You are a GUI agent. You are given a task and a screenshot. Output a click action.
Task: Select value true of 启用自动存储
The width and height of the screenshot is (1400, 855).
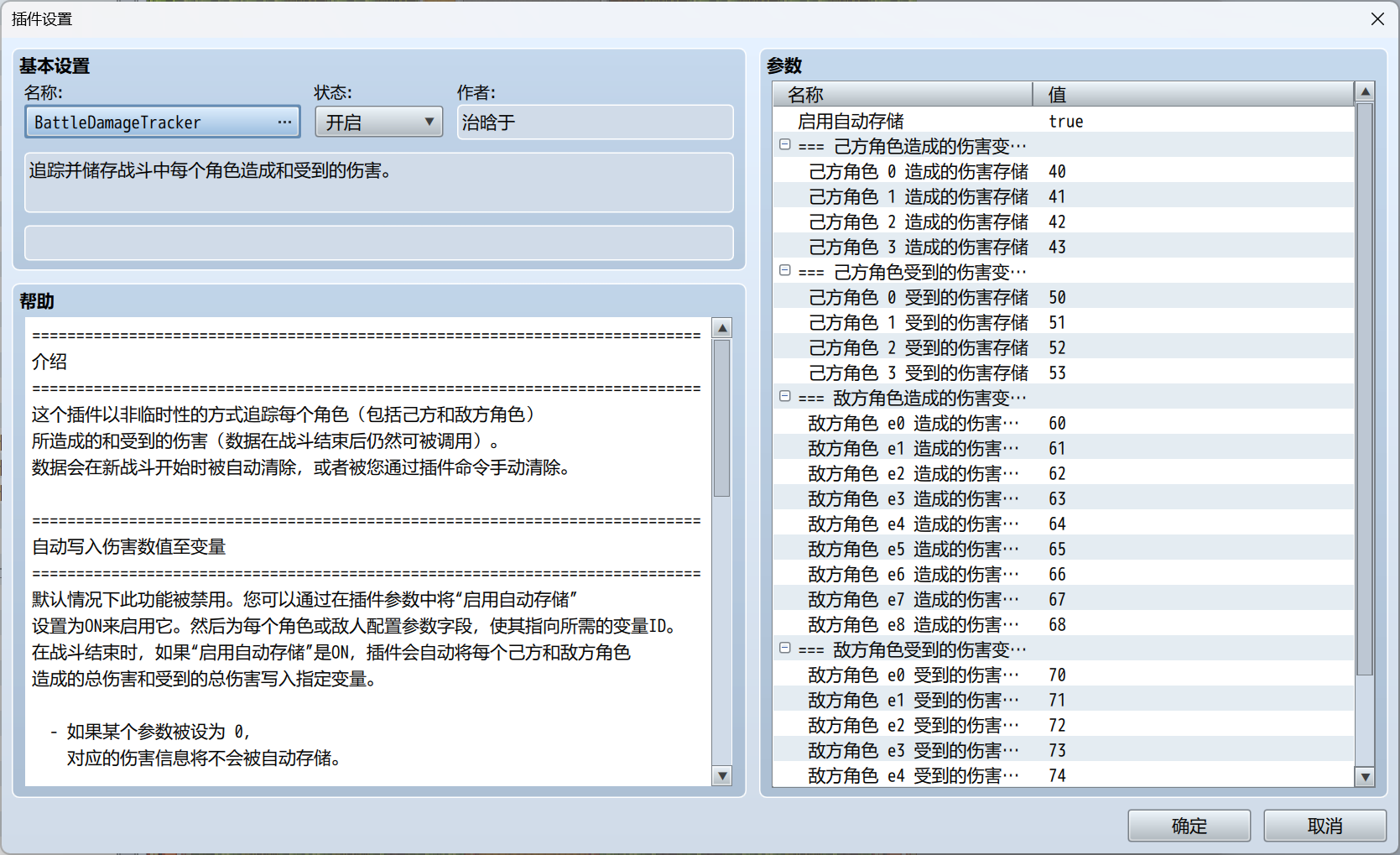[x=1066, y=121]
